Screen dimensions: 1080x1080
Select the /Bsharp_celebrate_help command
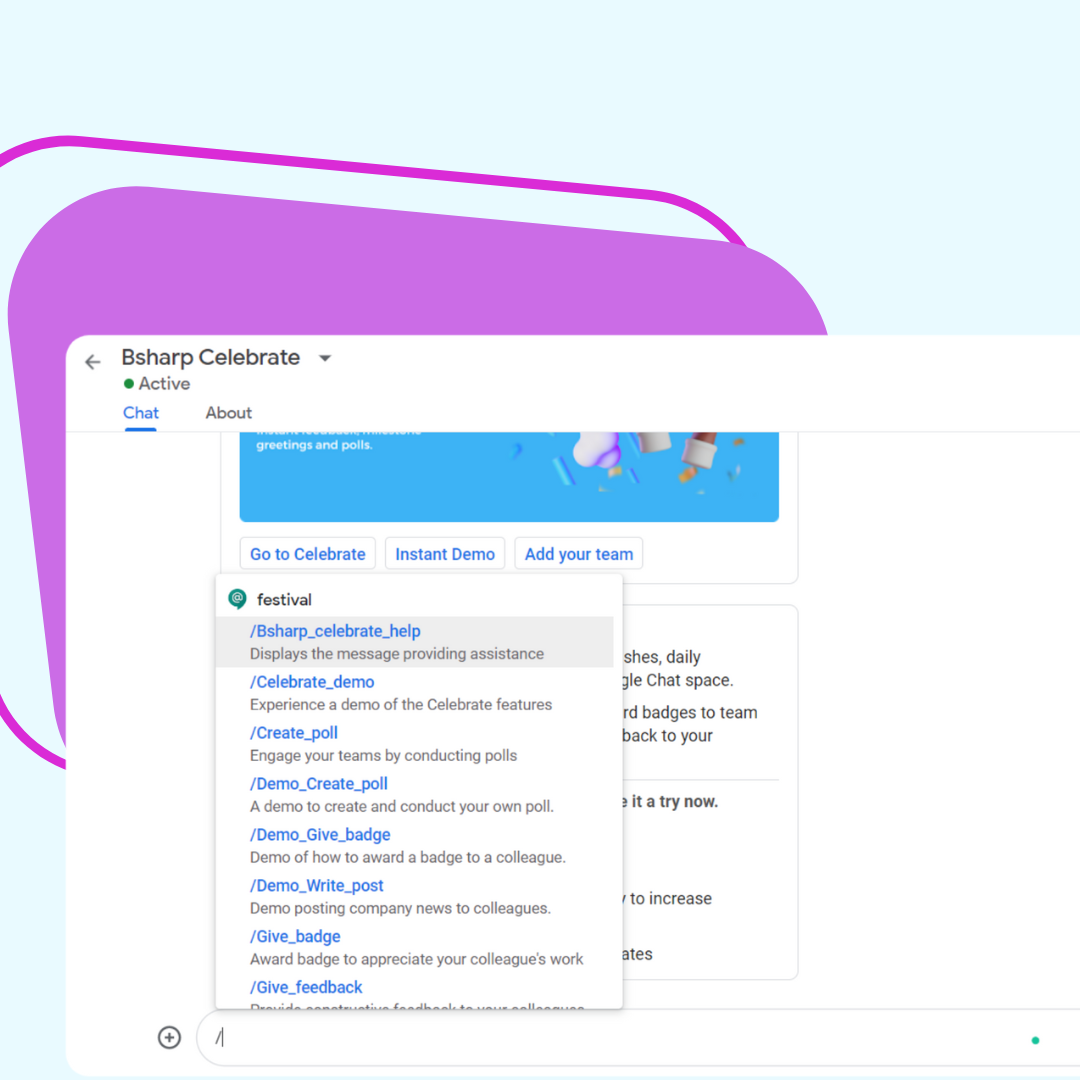[415, 642]
